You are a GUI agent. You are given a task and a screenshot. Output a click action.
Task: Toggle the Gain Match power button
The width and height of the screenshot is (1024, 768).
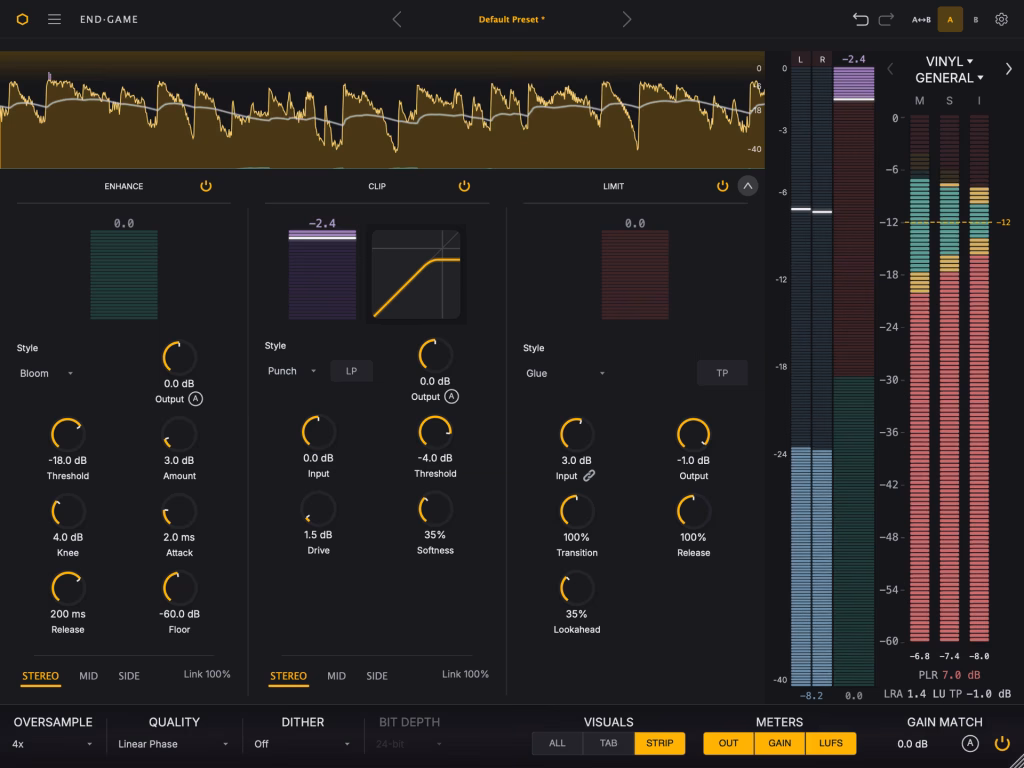tap(1001, 744)
